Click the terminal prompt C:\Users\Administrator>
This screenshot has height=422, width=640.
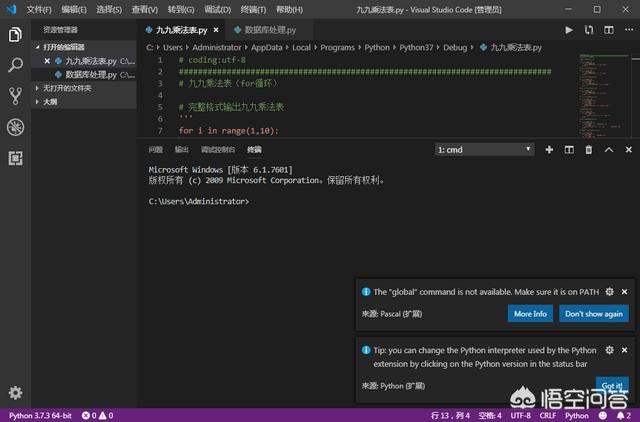[199, 201]
